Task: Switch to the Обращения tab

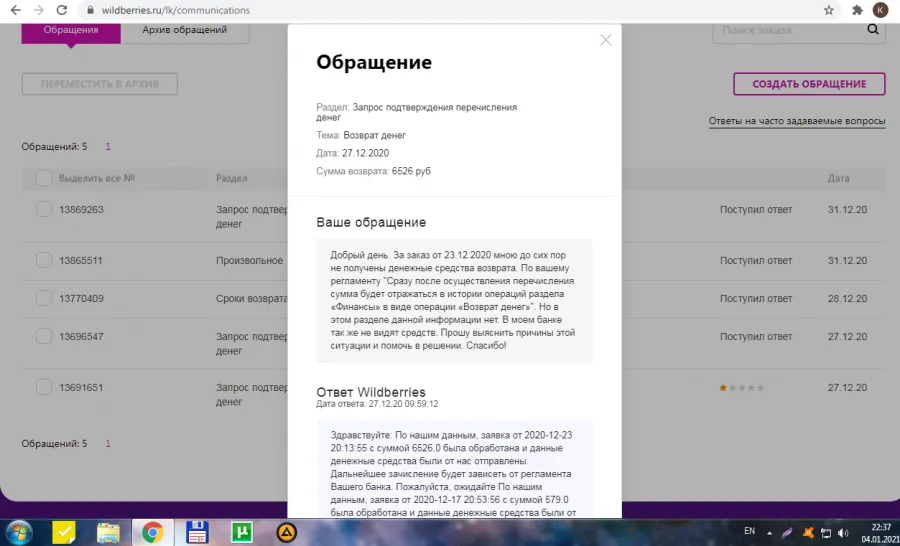Action: tap(71, 30)
